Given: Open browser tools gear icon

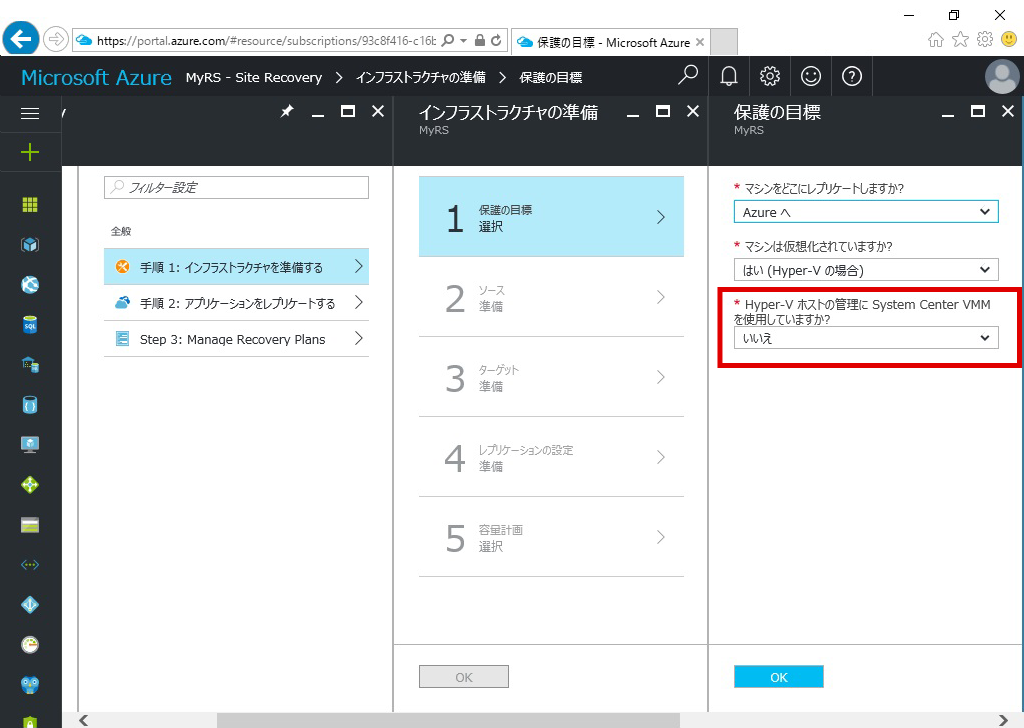Looking at the screenshot, I should point(985,39).
